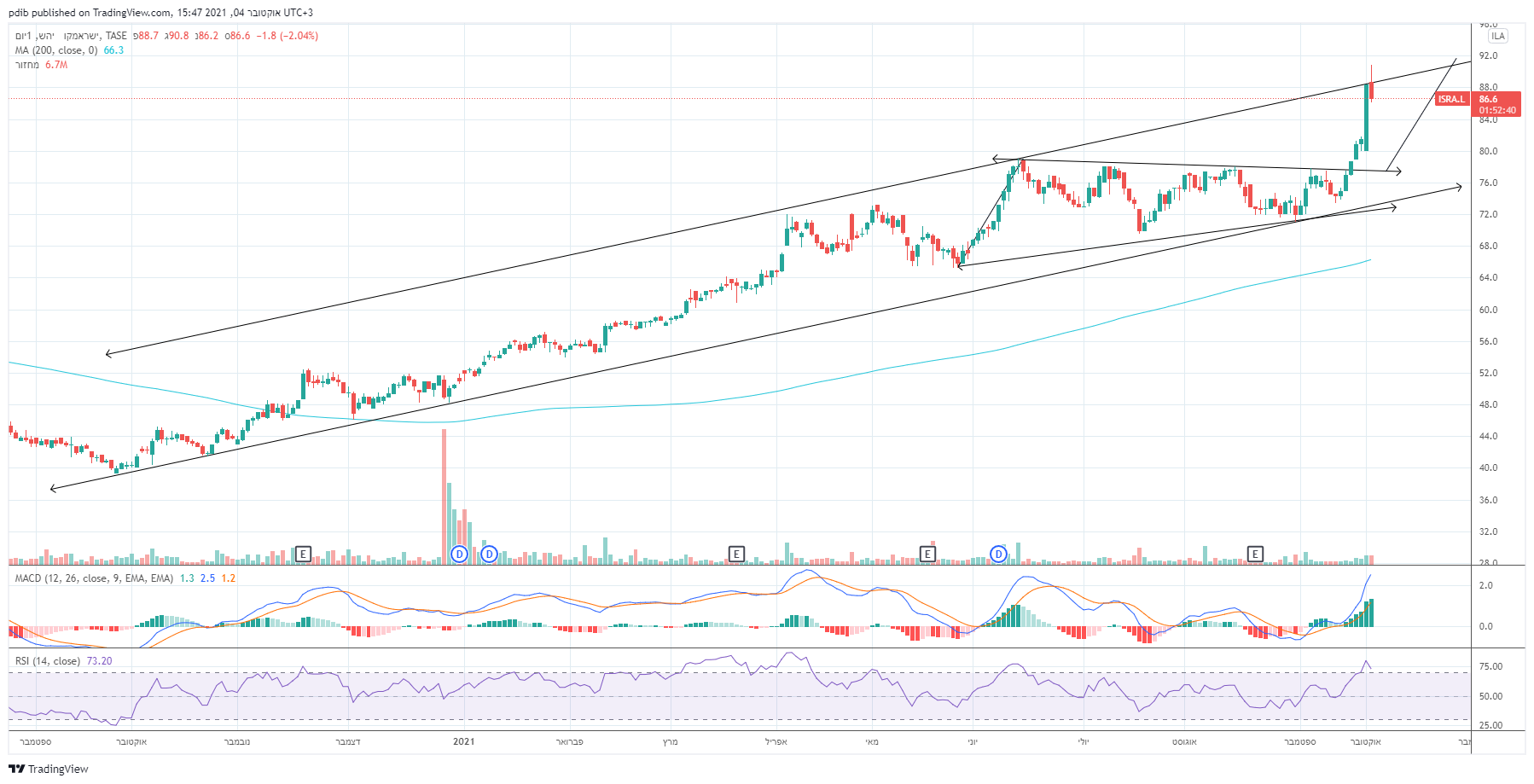Click the late-August E earnings marker
This screenshot has height=784, width=1534.
pos(1255,555)
